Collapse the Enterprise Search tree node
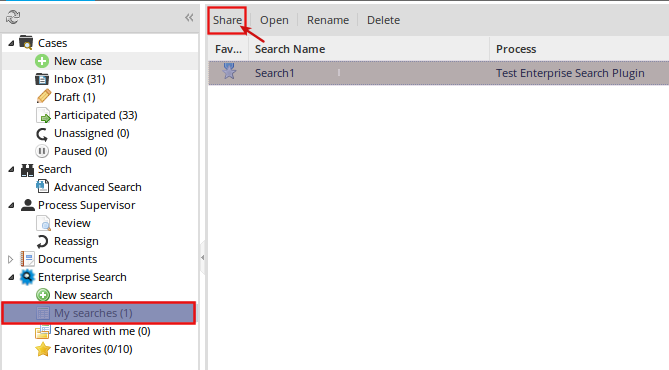The image size is (669, 370). point(11,277)
